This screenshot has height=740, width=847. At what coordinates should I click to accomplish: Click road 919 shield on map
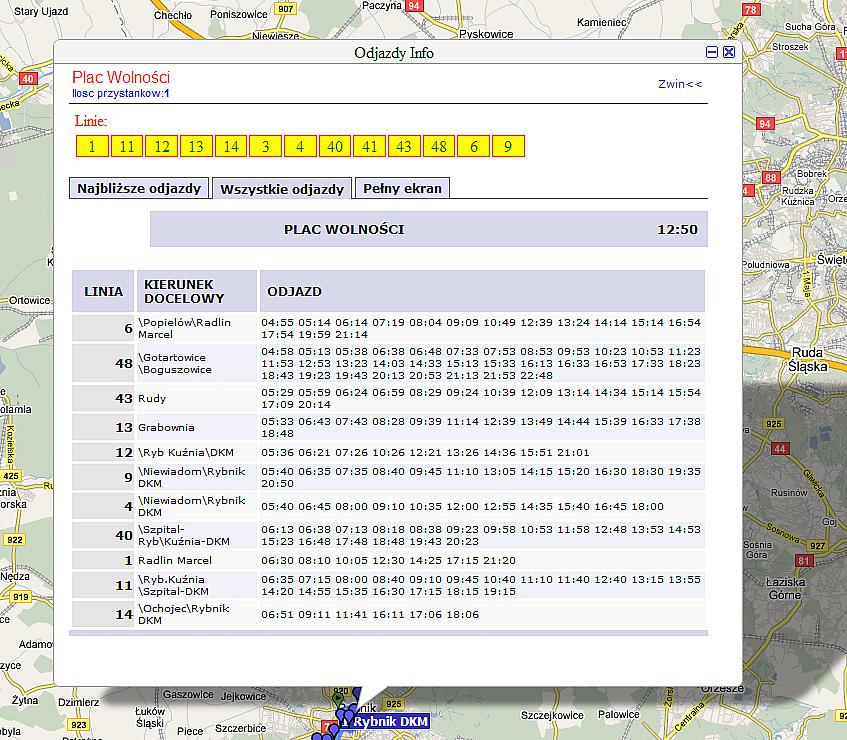pyautogui.click(x=21, y=597)
